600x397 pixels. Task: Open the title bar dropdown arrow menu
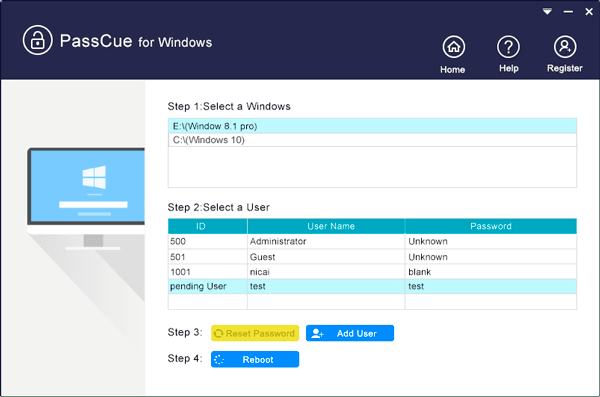tap(547, 11)
